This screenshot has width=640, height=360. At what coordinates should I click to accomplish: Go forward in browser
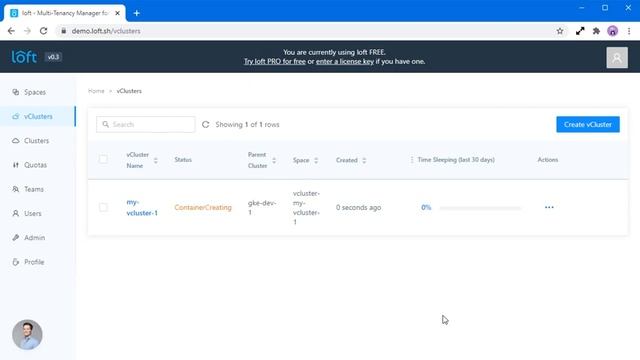click(x=27, y=31)
